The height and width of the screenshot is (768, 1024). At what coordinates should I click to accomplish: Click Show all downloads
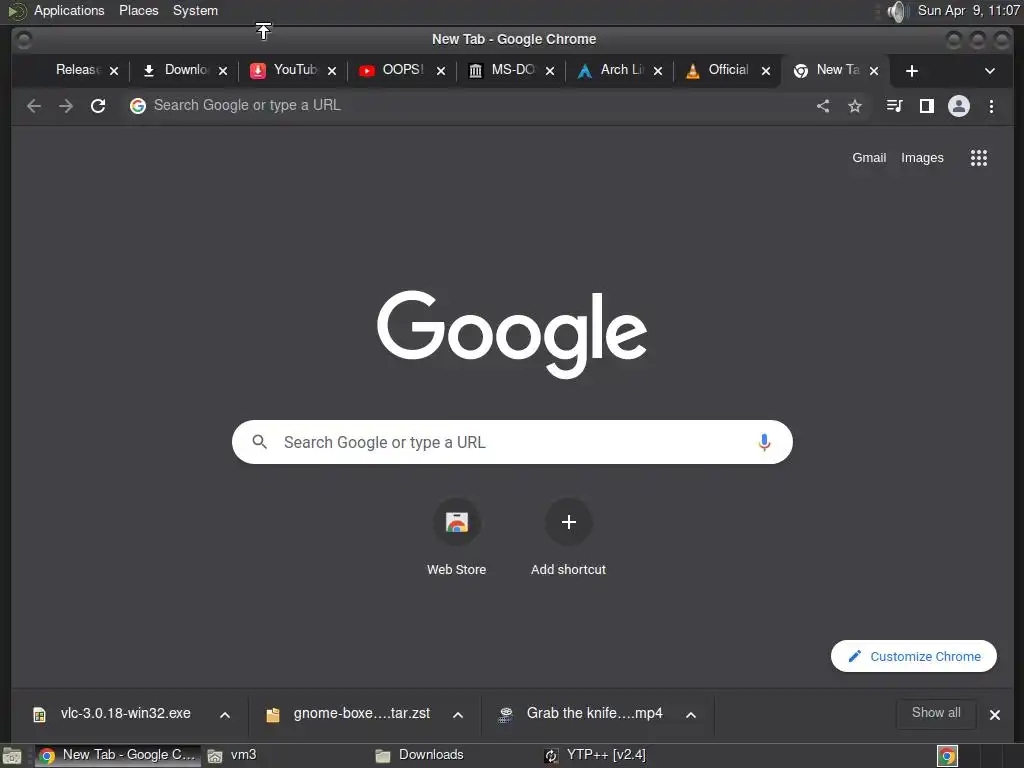coord(936,712)
